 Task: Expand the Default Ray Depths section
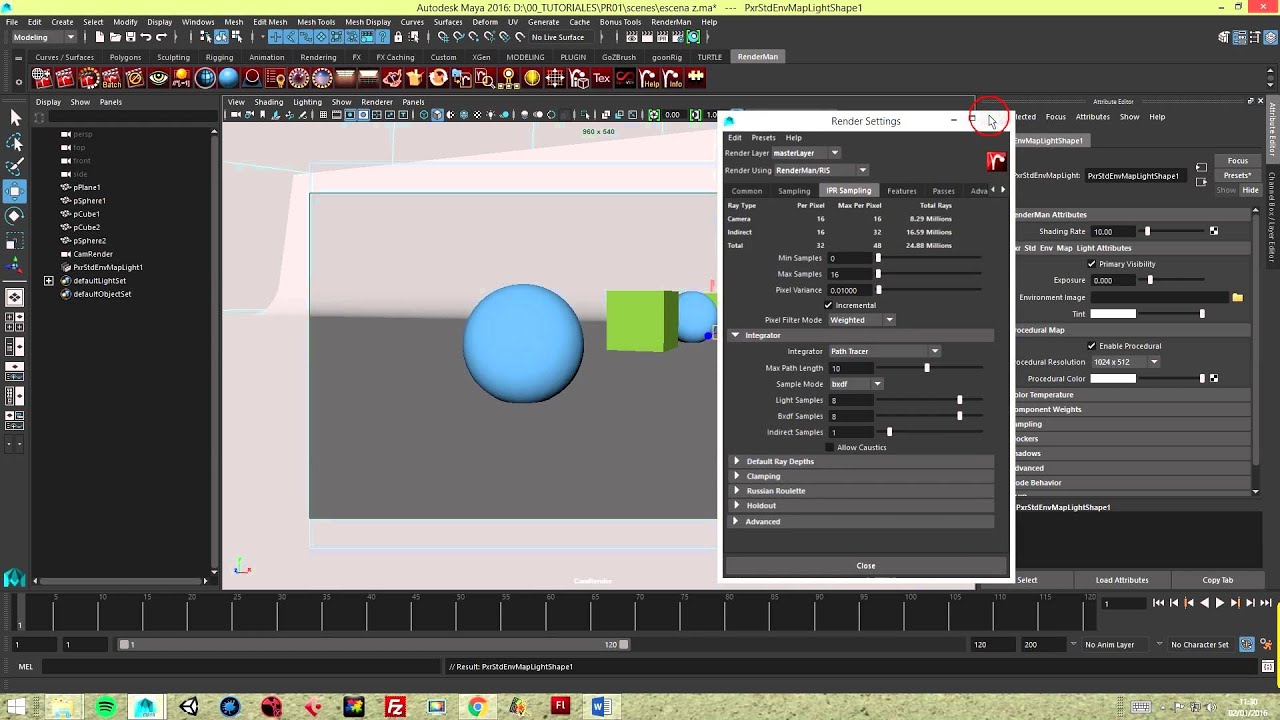pos(737,461)
